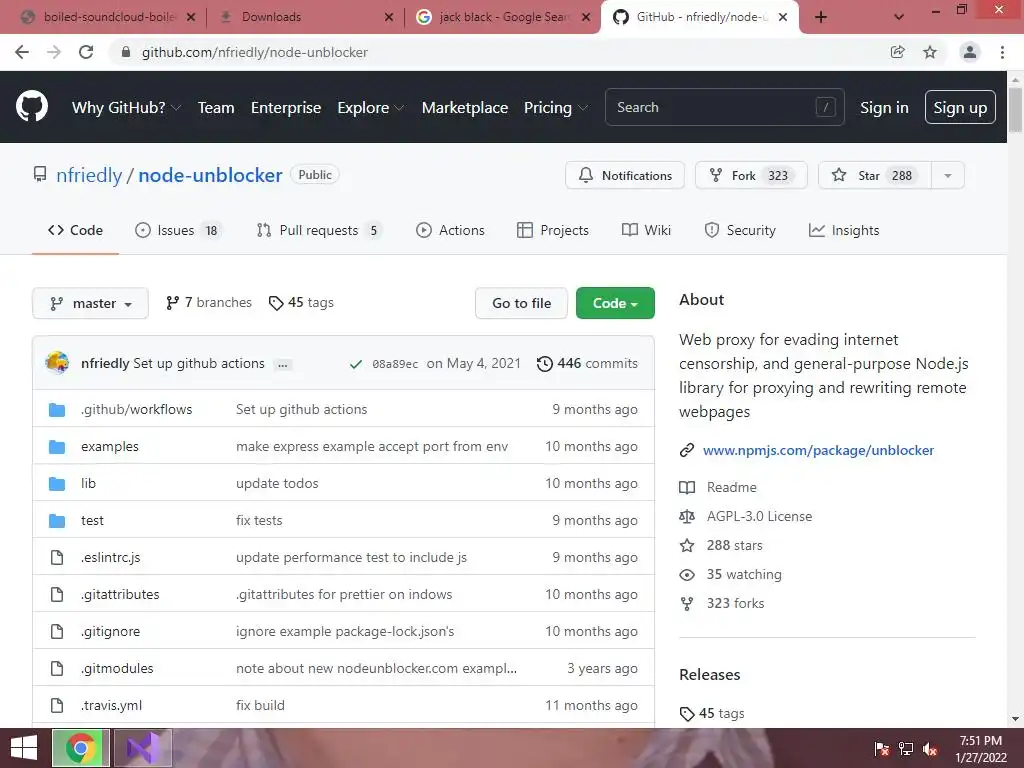Click the Notifications bell button
The width and height of the screenshot is (1024, 768).
(x=625, y=175)
